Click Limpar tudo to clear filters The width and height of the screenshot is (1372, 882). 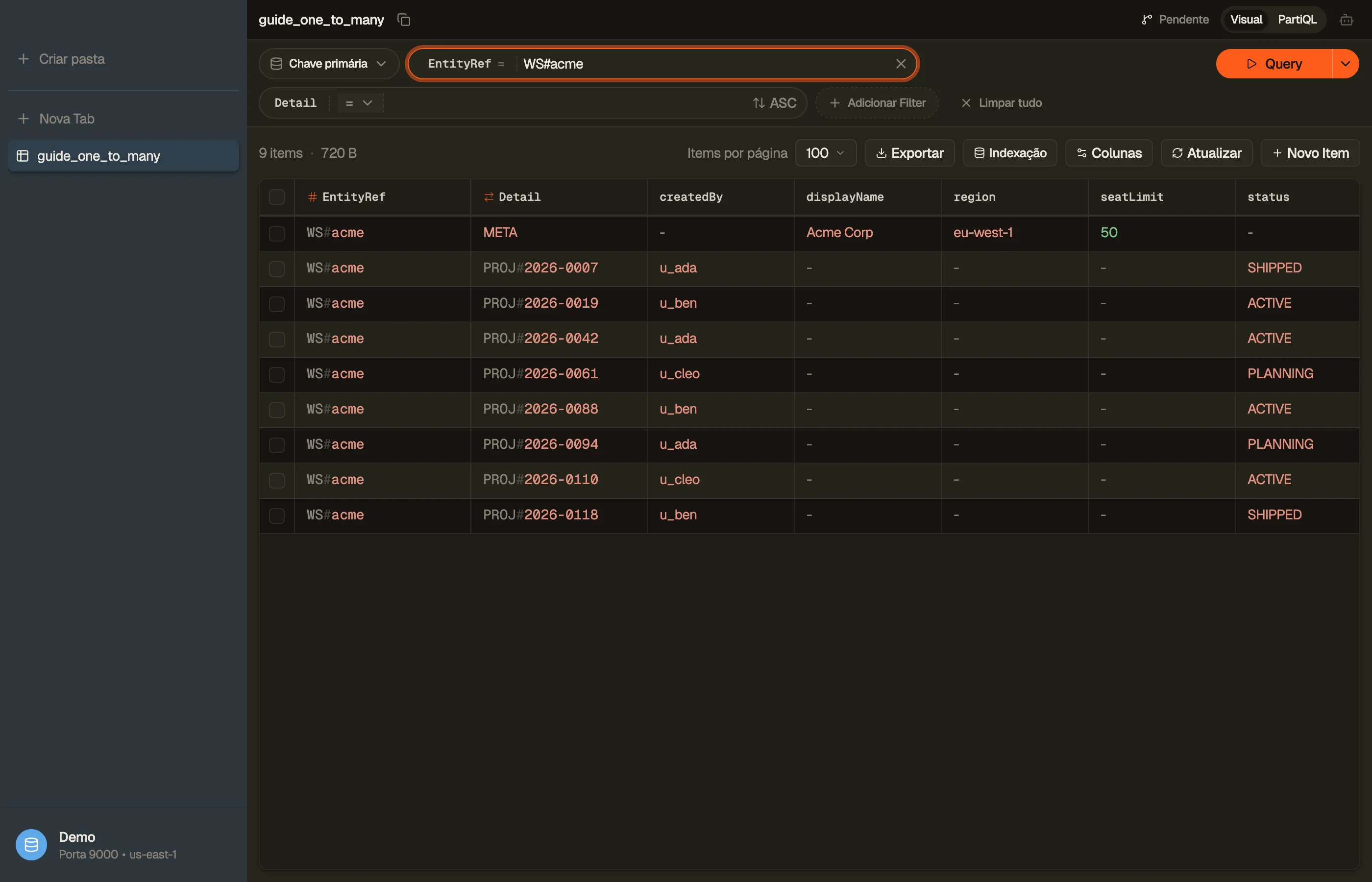pos(1001,103)
